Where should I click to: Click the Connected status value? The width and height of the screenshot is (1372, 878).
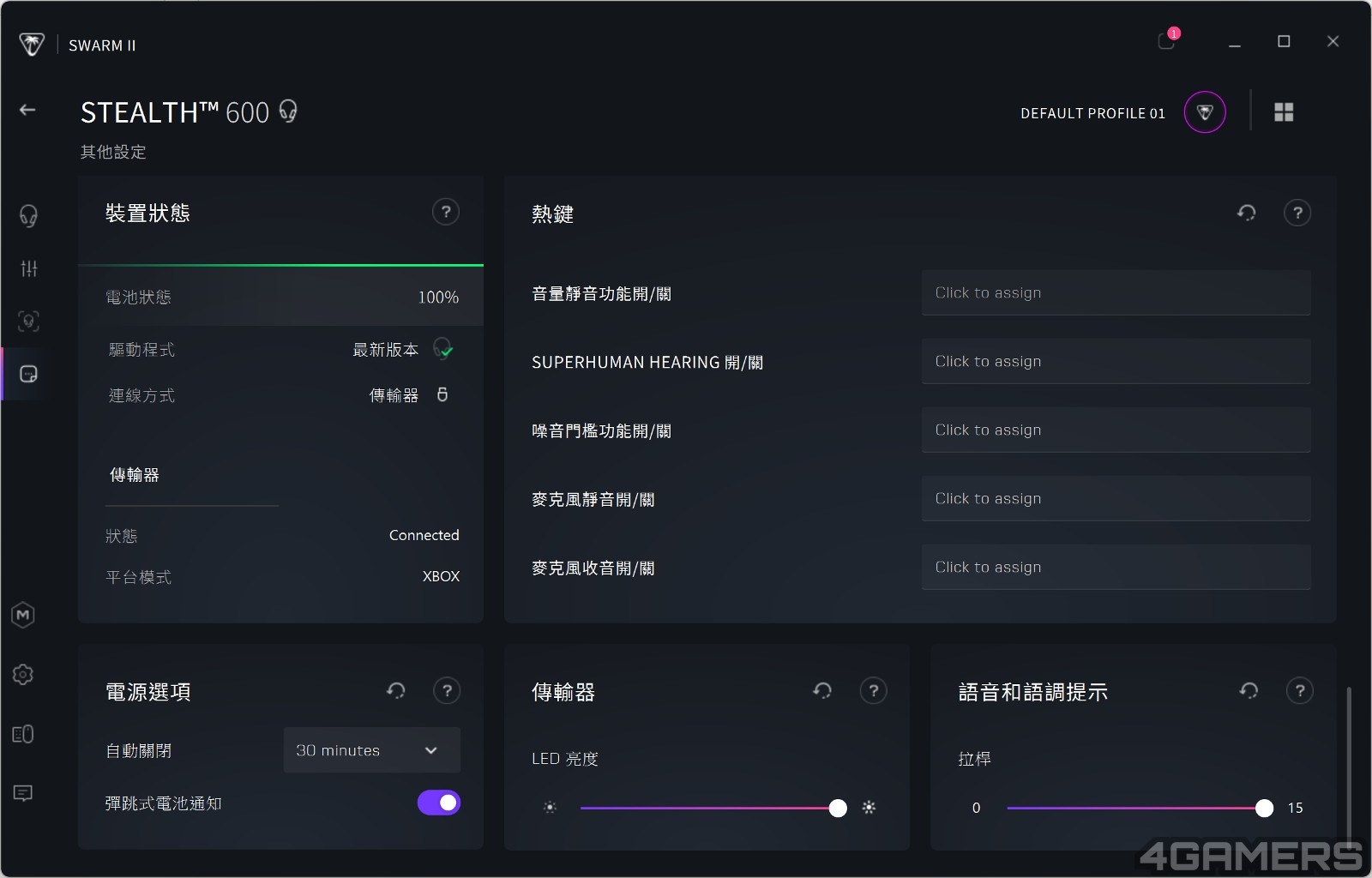coord(424,535)
